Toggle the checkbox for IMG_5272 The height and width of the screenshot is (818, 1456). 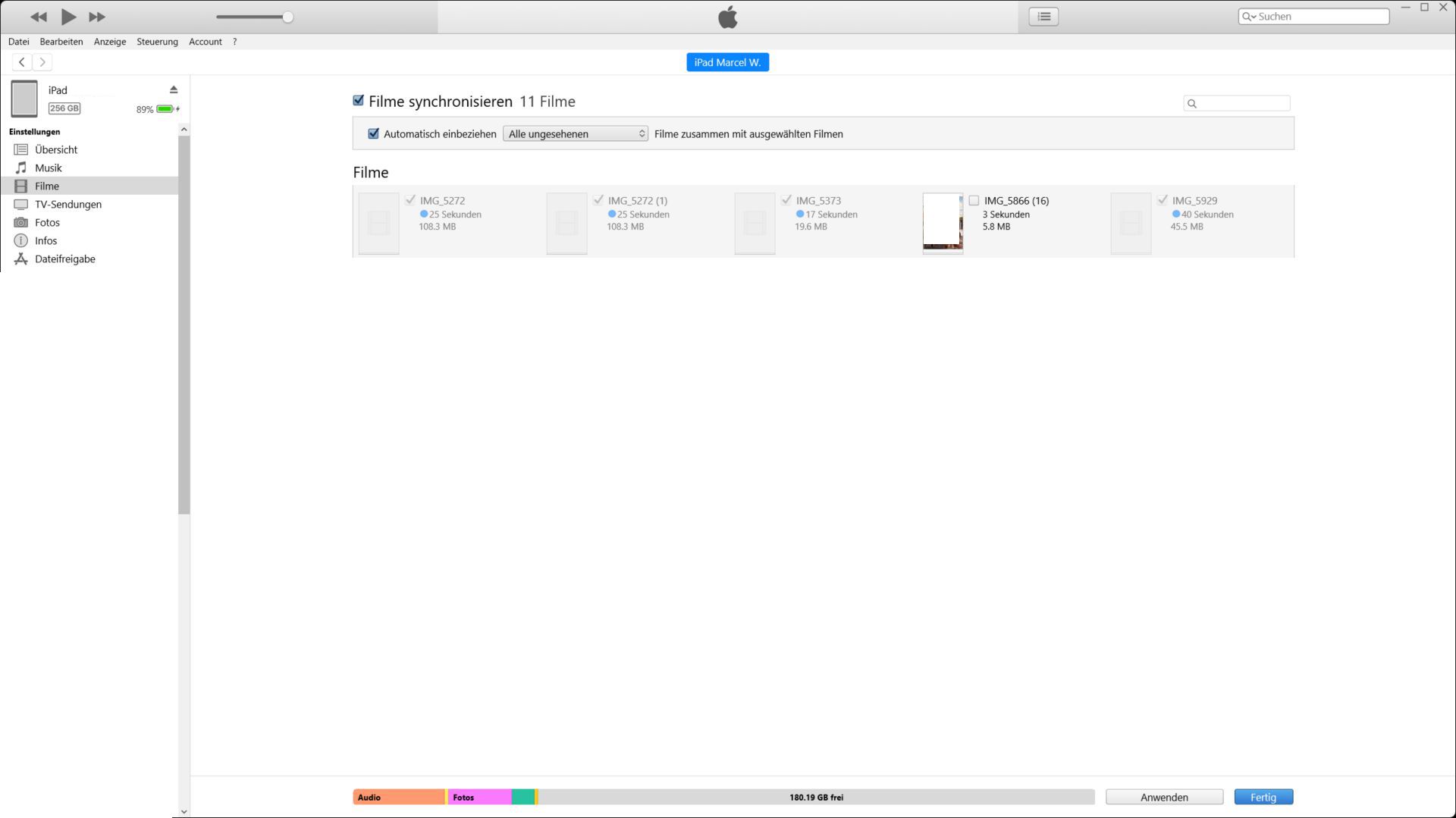point(410,200)
